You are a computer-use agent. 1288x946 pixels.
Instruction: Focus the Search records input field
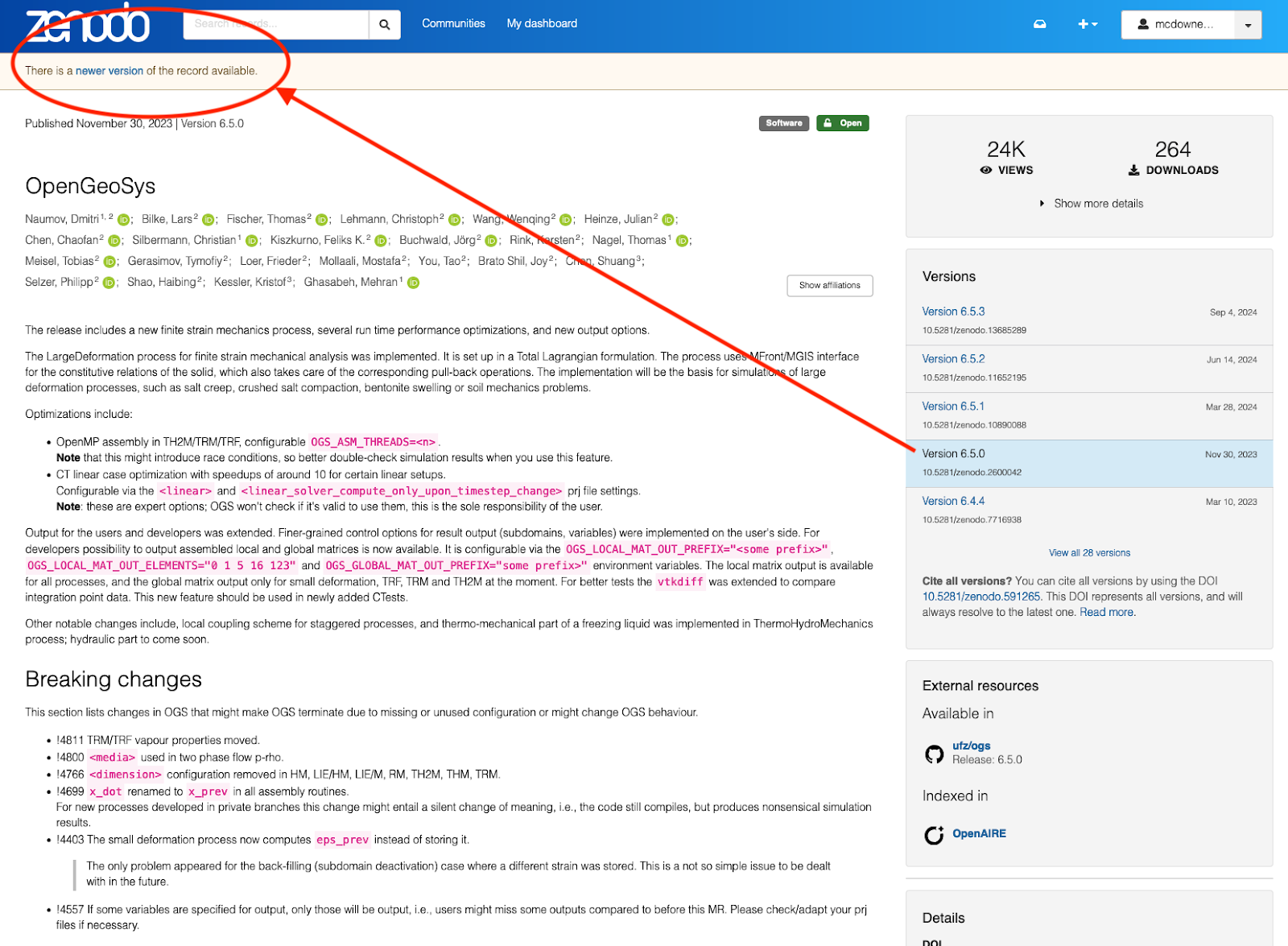coord(276,24)
